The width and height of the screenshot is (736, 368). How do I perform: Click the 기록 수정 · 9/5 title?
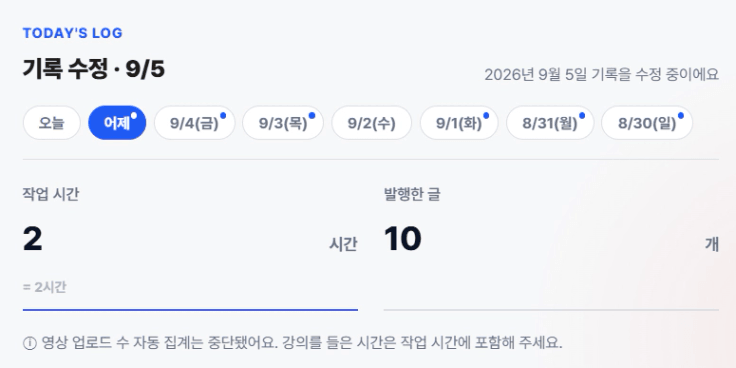coord(94,69)
